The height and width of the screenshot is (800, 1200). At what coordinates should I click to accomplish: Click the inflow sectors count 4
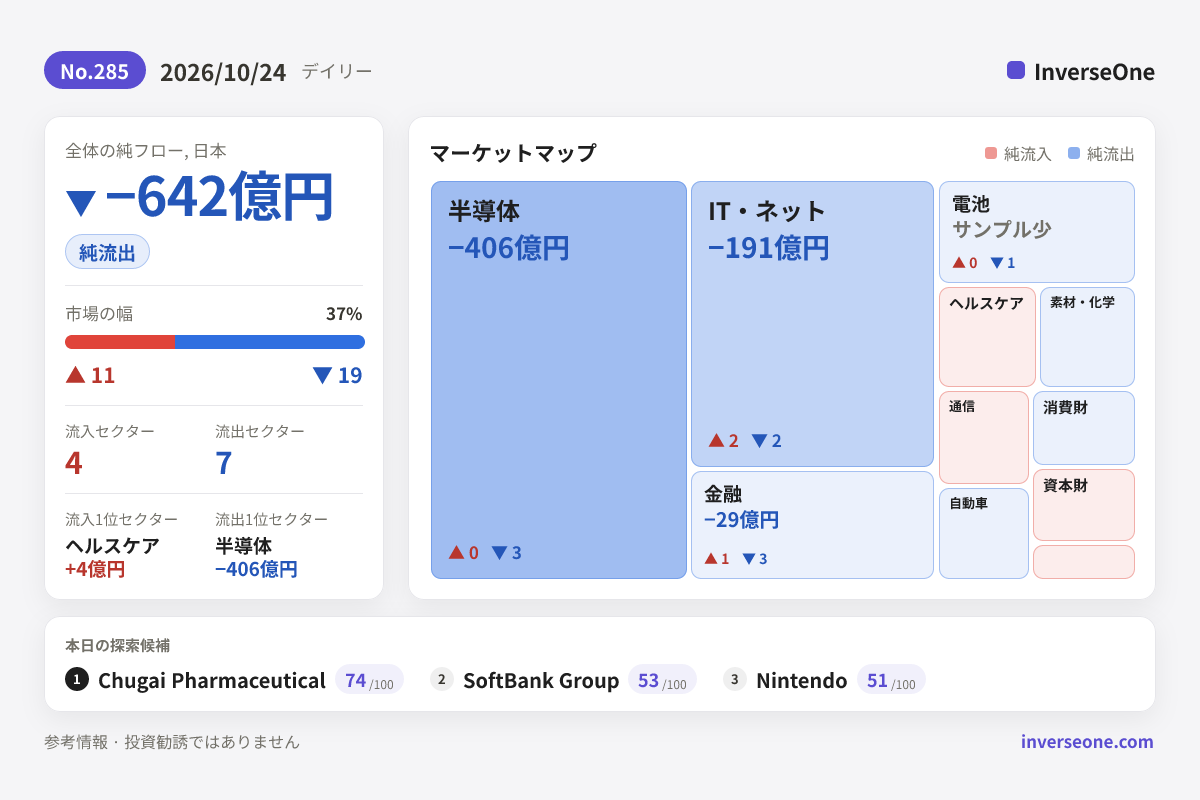74,463
